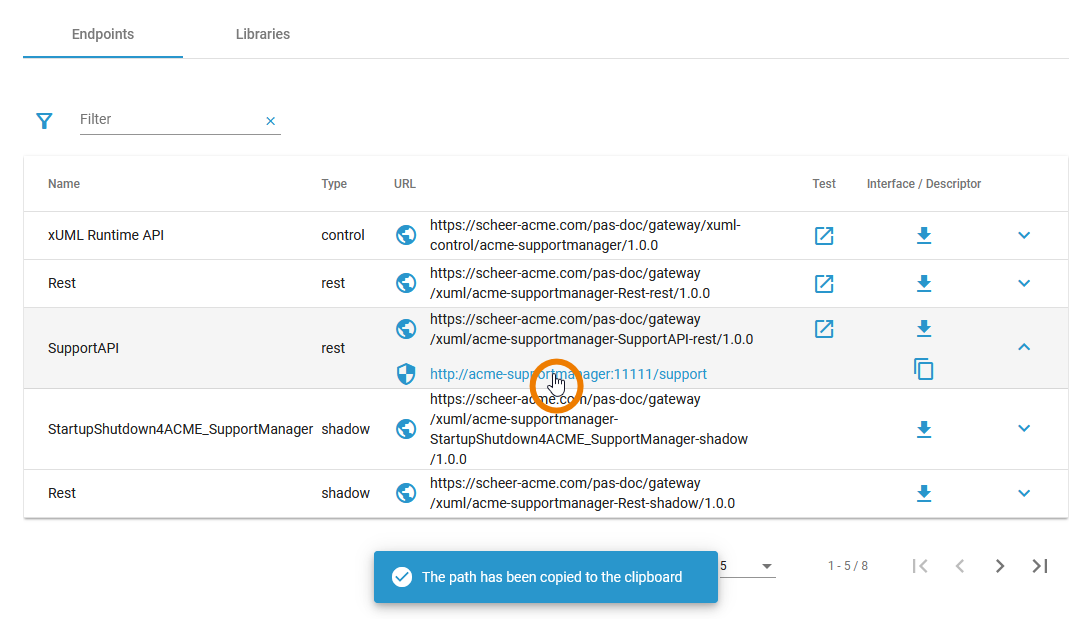Click the acme-supportmanager-SupportAPI-rest/1.0.0 URL text
The image size is (1083, 619).
tap(591, 329)
